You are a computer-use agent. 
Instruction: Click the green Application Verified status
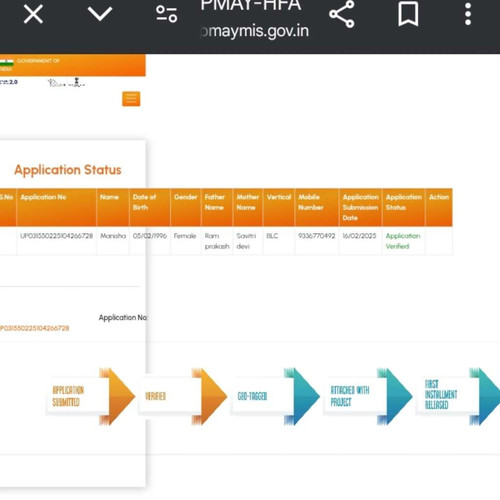tap(403, 241)
